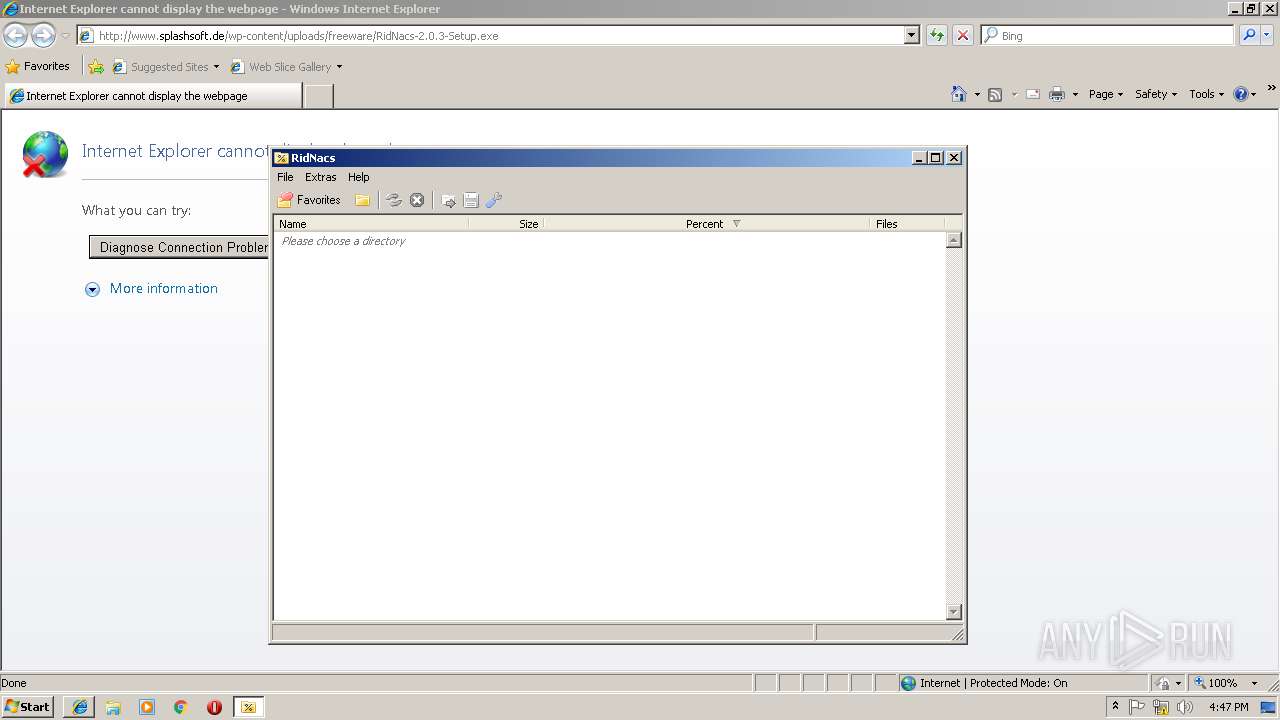
Task: Click the Internet Explorer Back button
Action: [x=16, y=36]
